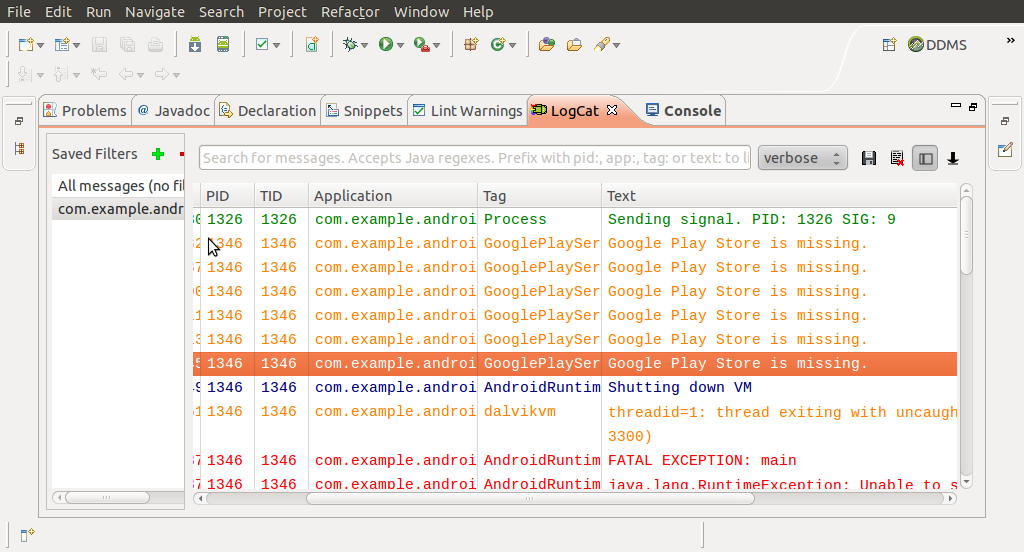Switch to the DDMS perspective
This screenshot has width=1024, height=552.
pos(937,44)
